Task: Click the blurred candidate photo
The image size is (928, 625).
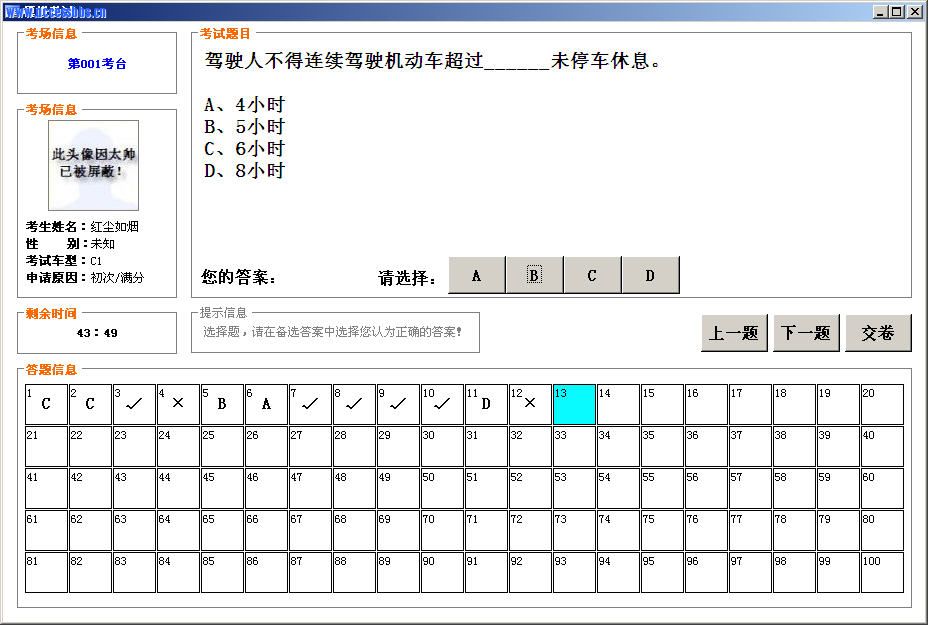Action: tap(94, 166)
